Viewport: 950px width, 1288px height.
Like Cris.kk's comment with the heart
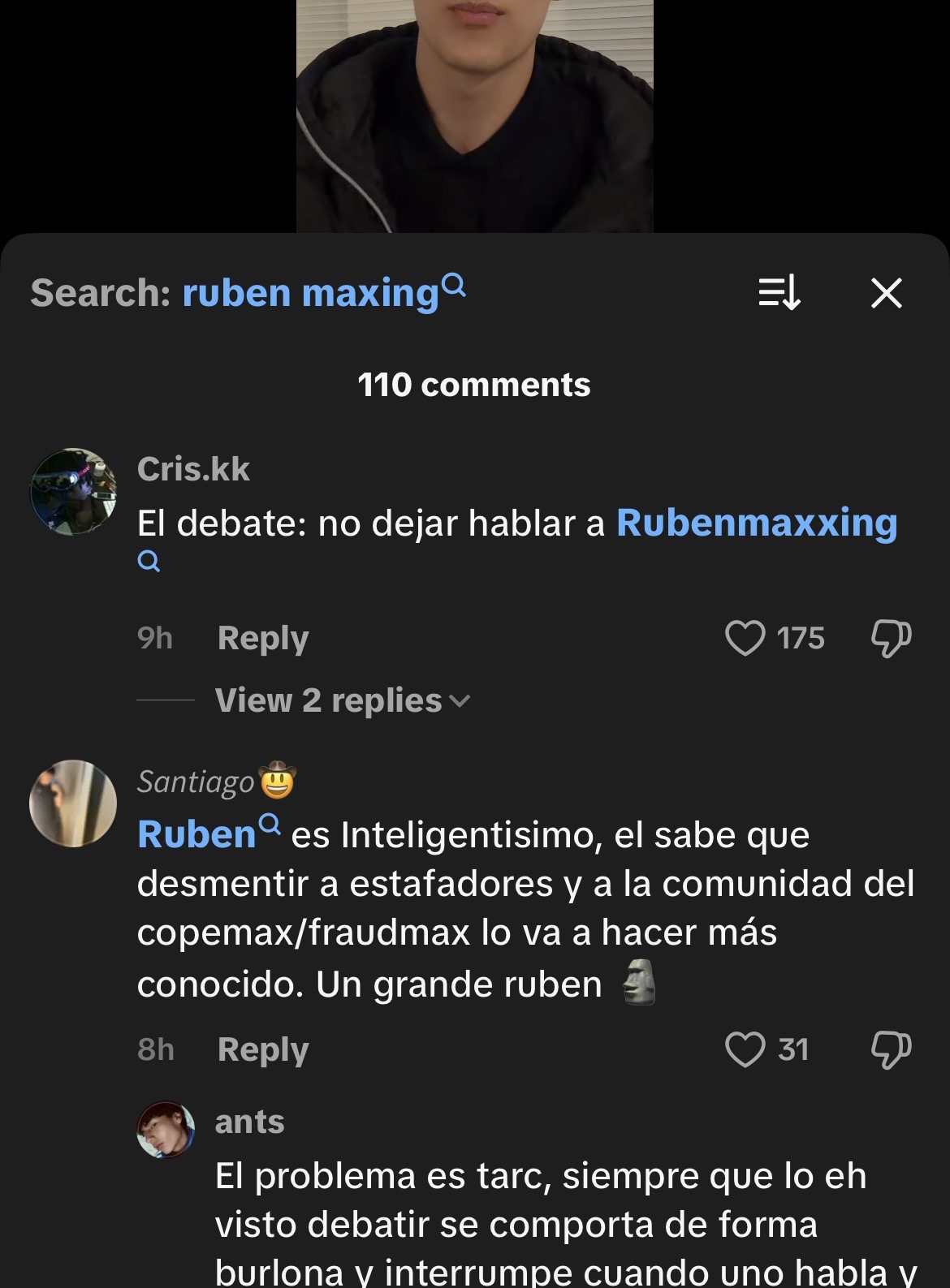745,638
